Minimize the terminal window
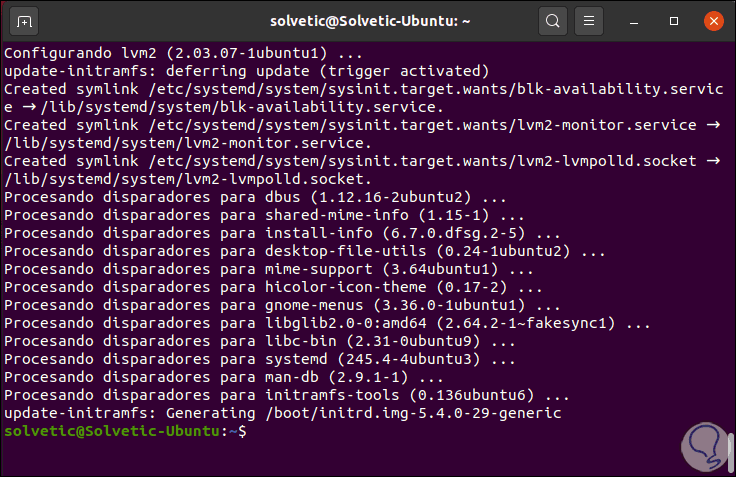 [x=634, y=22]
